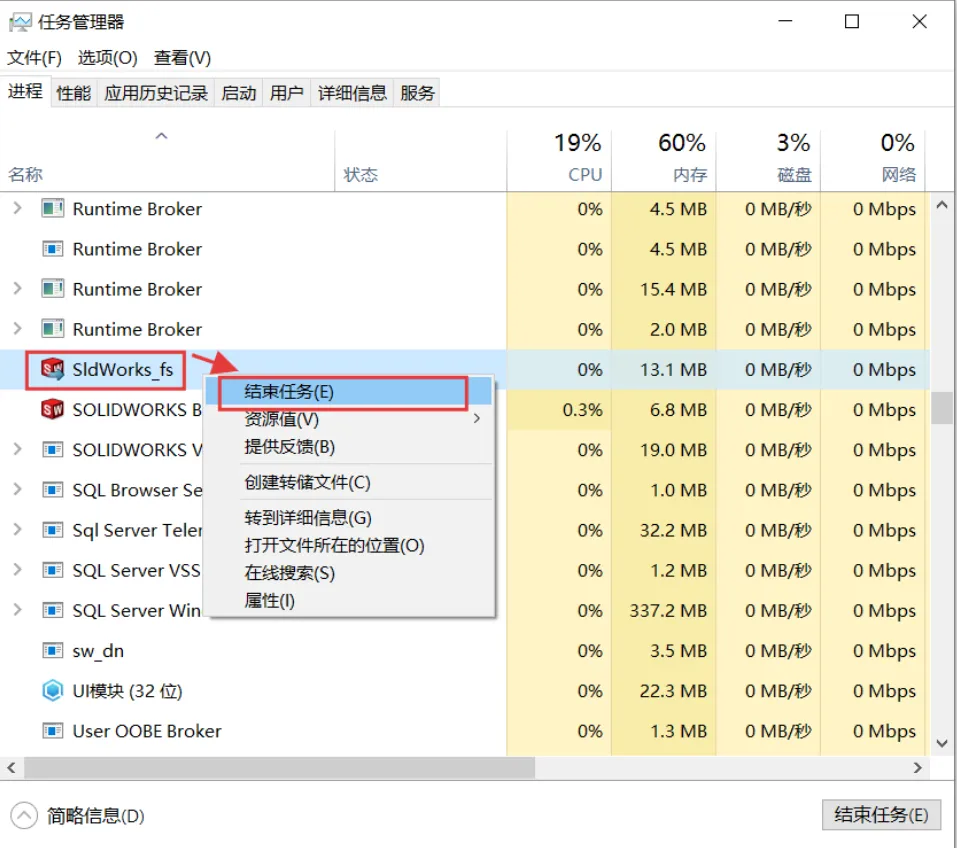Choose 提供反馈(B) in the context menu
Screen dimensions: 957x848
click(348, 447)
